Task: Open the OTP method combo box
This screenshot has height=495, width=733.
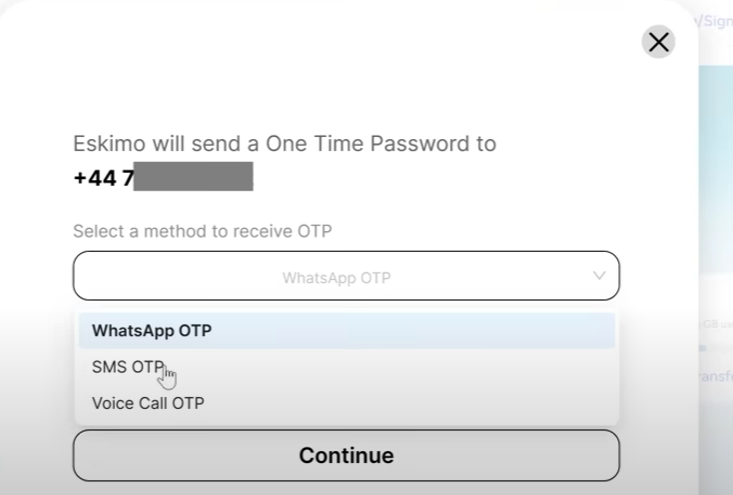Action: point(346,276)
